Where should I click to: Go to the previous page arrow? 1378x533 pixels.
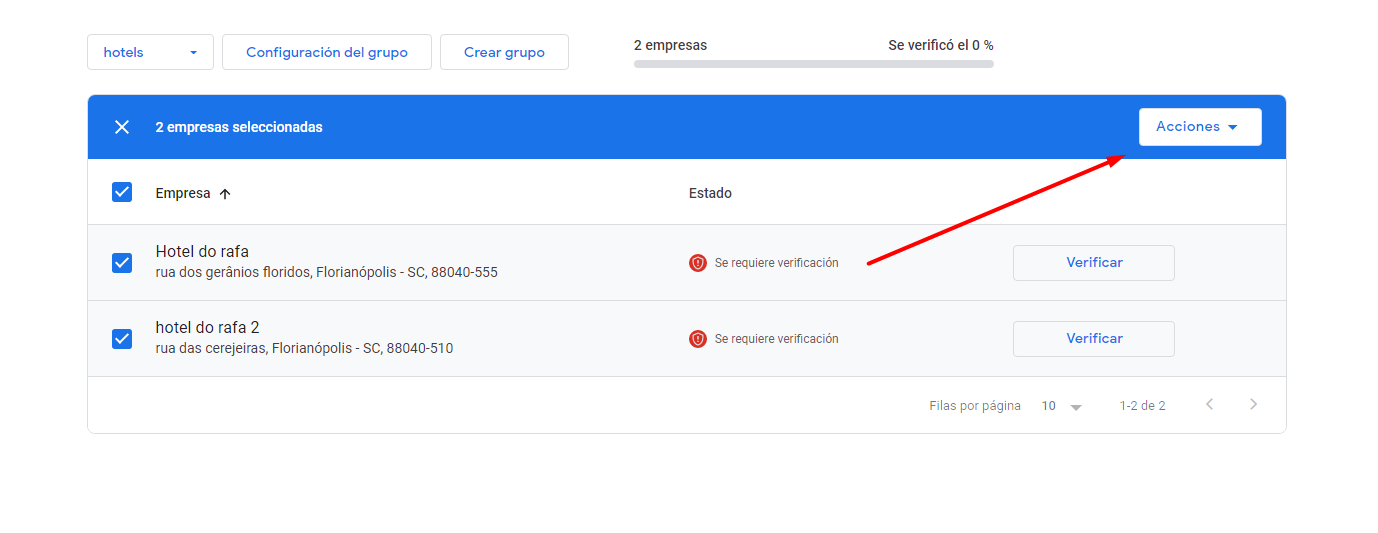pos(1210,405)
